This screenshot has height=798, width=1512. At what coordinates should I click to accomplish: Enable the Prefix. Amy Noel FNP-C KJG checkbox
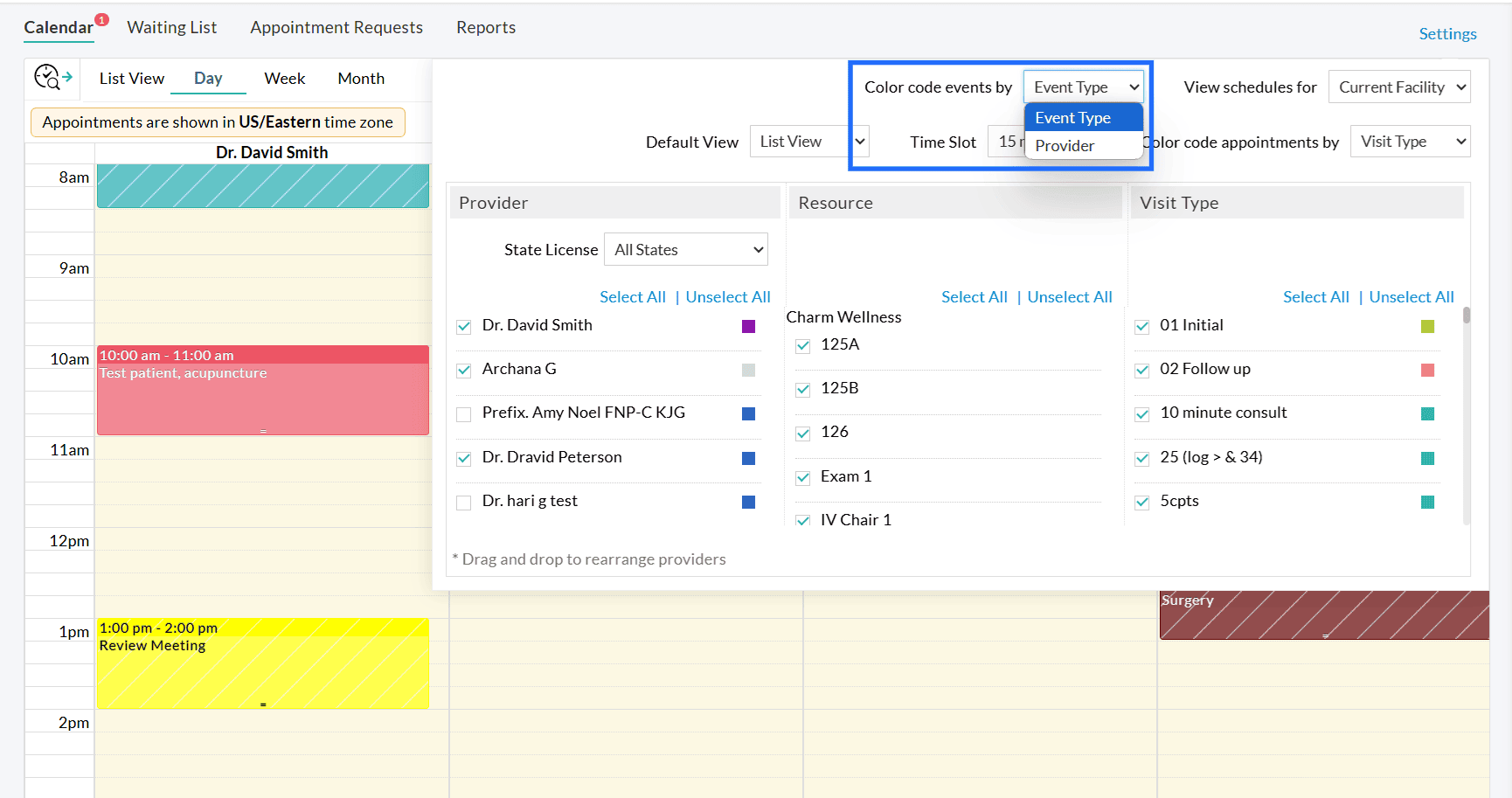coord(464,414)
